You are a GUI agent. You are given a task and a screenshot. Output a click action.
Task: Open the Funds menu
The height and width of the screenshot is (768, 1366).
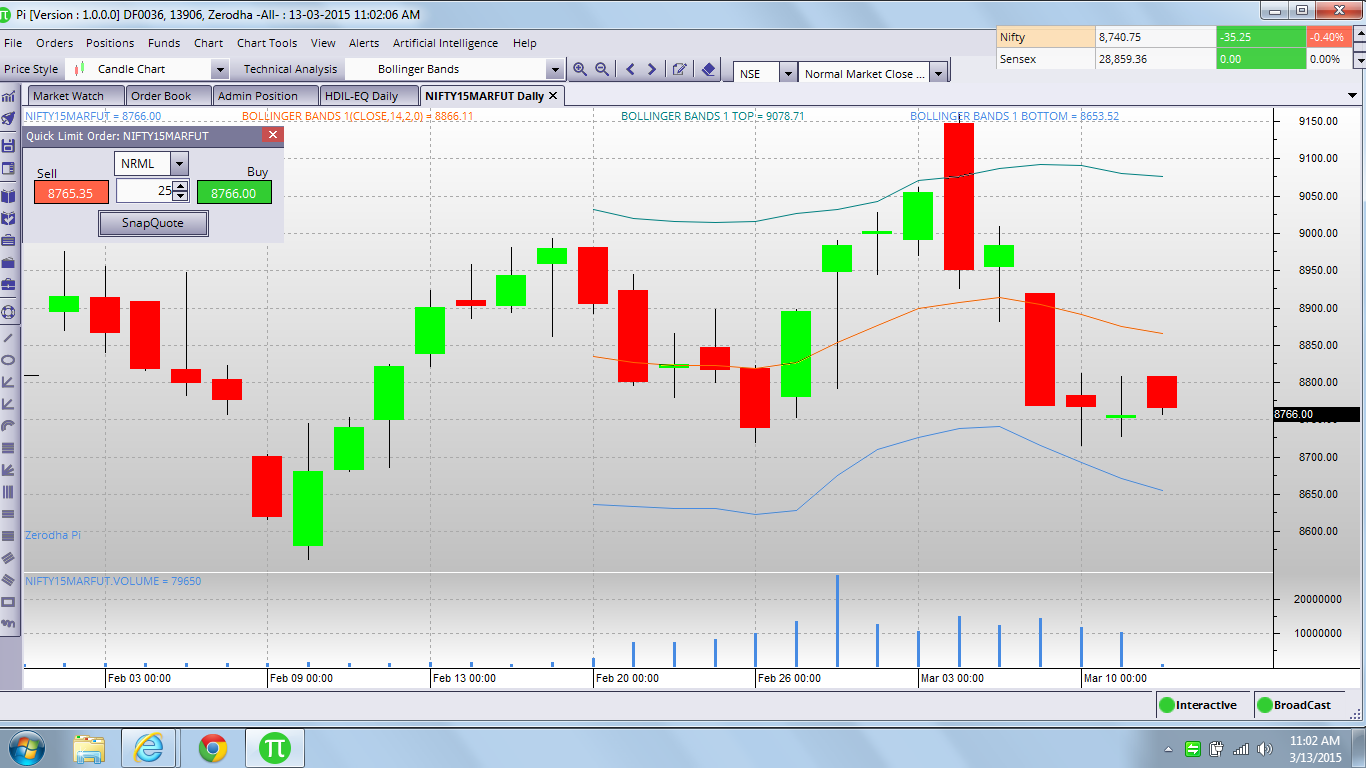point(164,43)
